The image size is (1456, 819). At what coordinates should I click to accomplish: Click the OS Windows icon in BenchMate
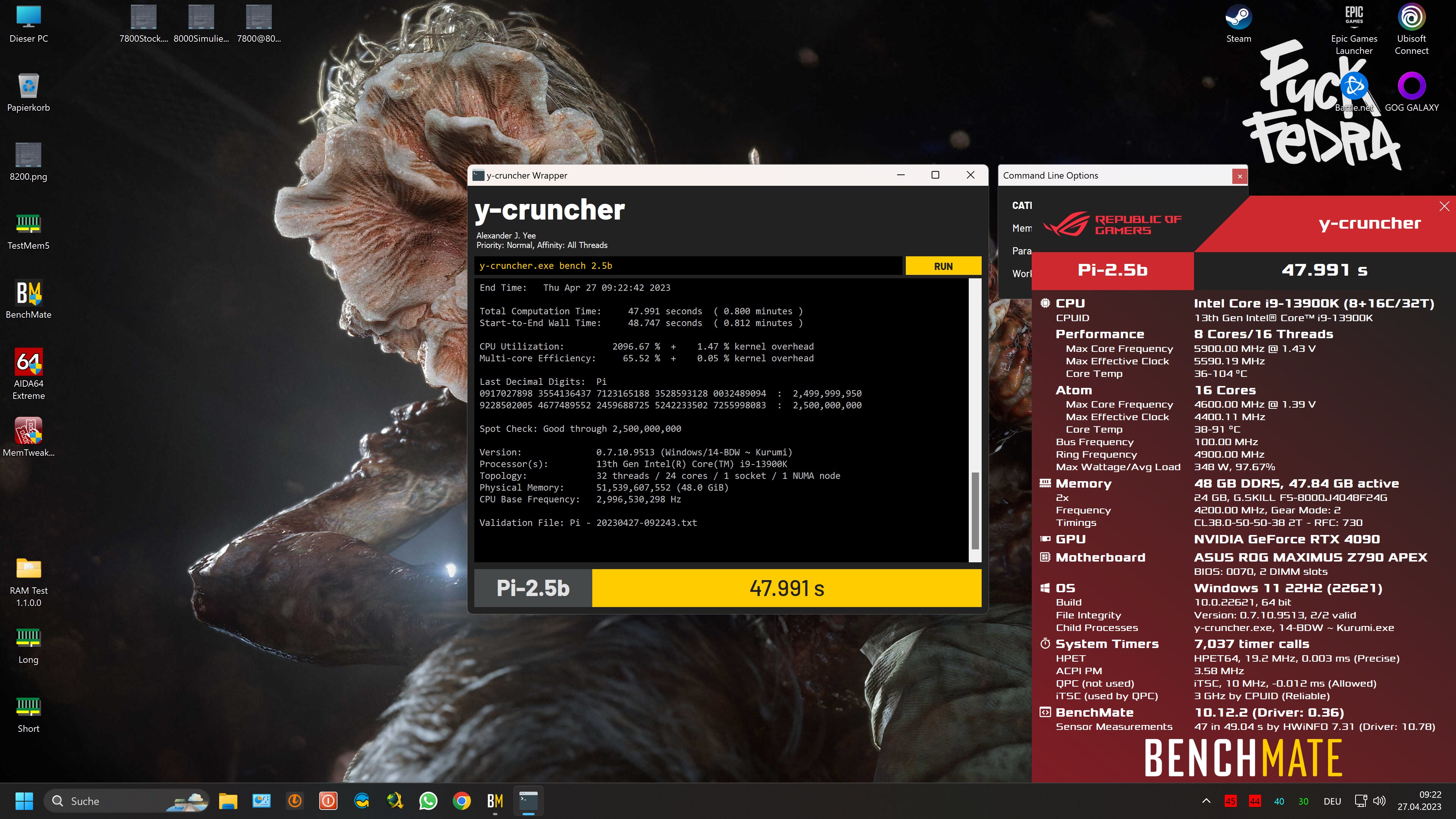pyautogui.click(x=1045, y=588)
